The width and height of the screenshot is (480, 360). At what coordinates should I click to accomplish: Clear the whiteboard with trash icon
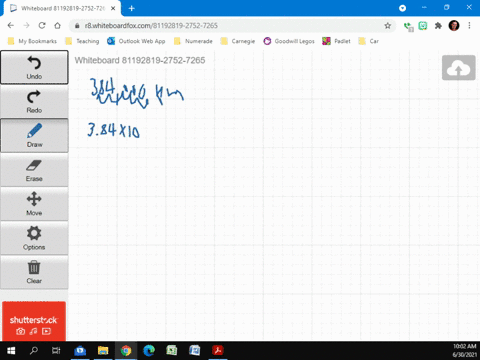pos(34,272)
